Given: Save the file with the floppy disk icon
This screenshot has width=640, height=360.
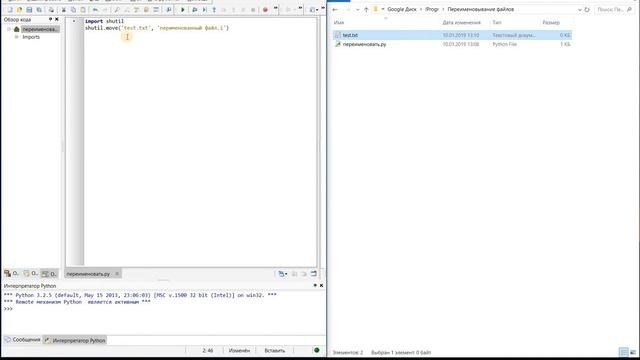Looking at the screenshot, I should point(29,9).
